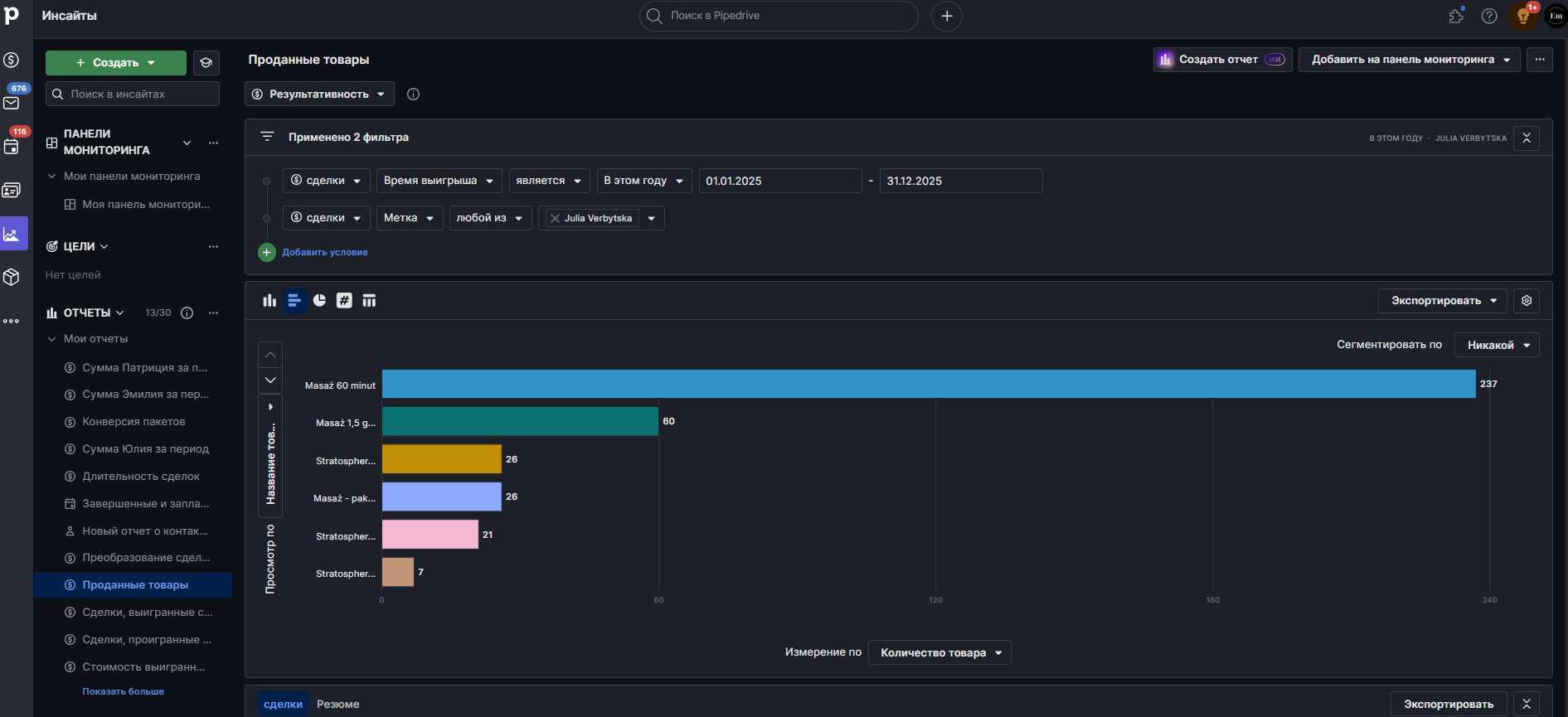Expand the В этом году period dropdown
This screenshot has width=1568, height=717.
point(643,181)
